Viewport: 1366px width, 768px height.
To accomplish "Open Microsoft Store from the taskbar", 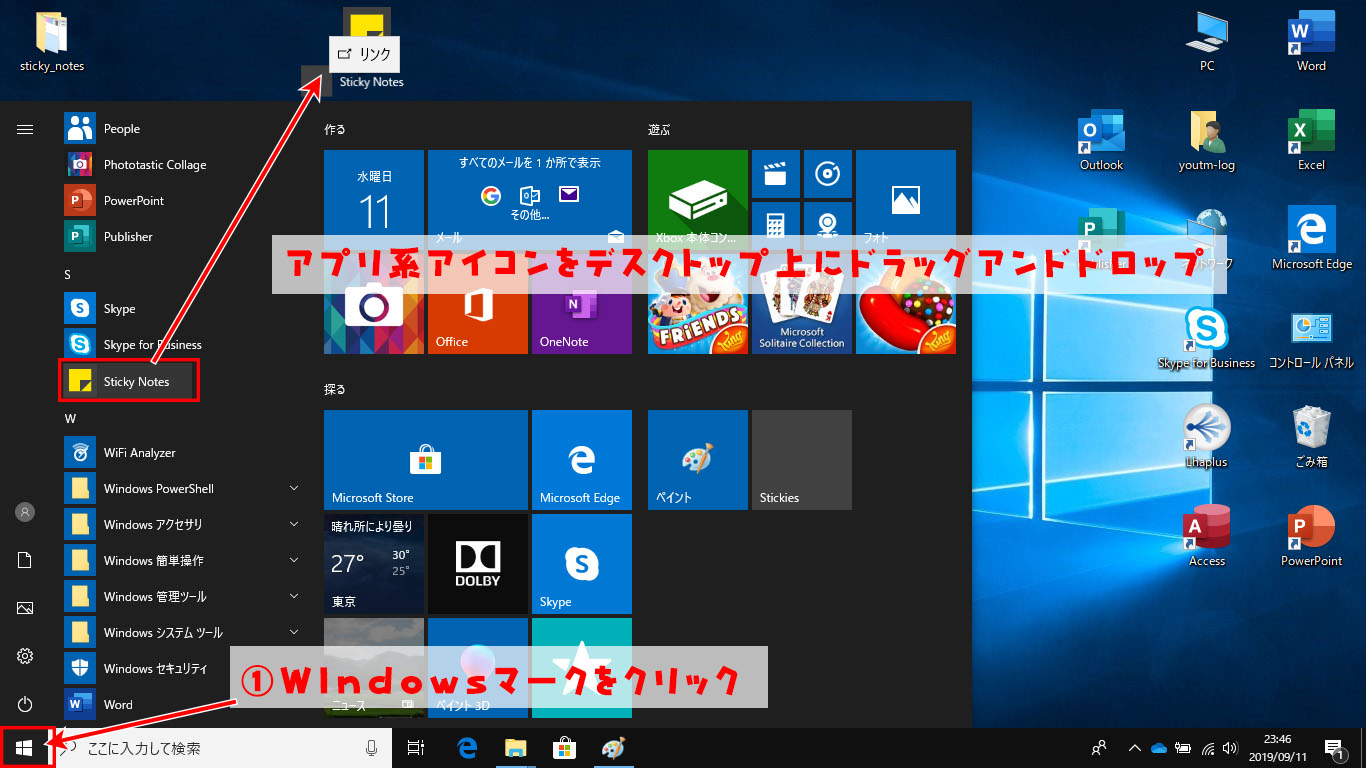I will coord(564,748).
